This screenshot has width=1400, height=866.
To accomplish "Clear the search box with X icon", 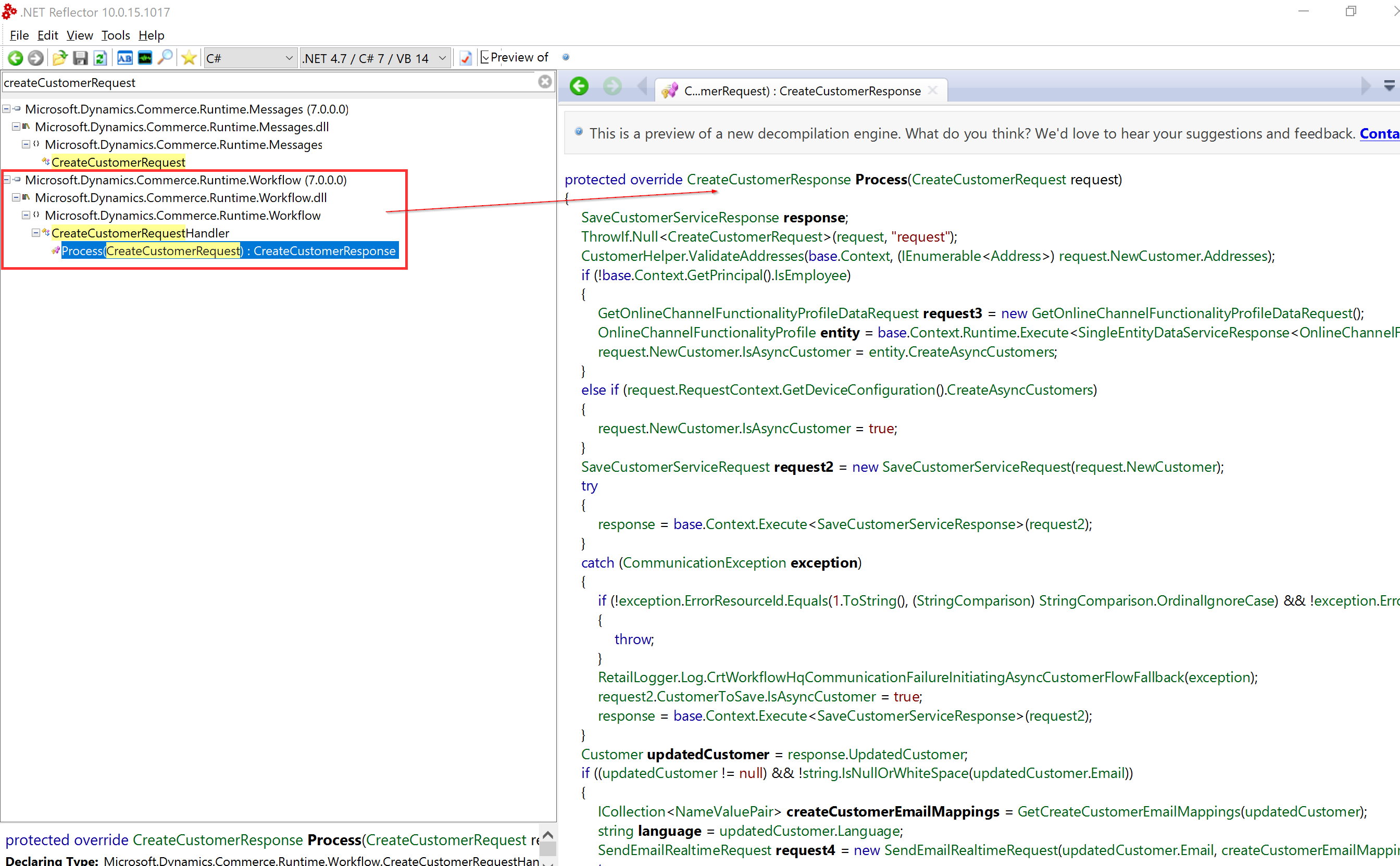I will click(545, 82).
